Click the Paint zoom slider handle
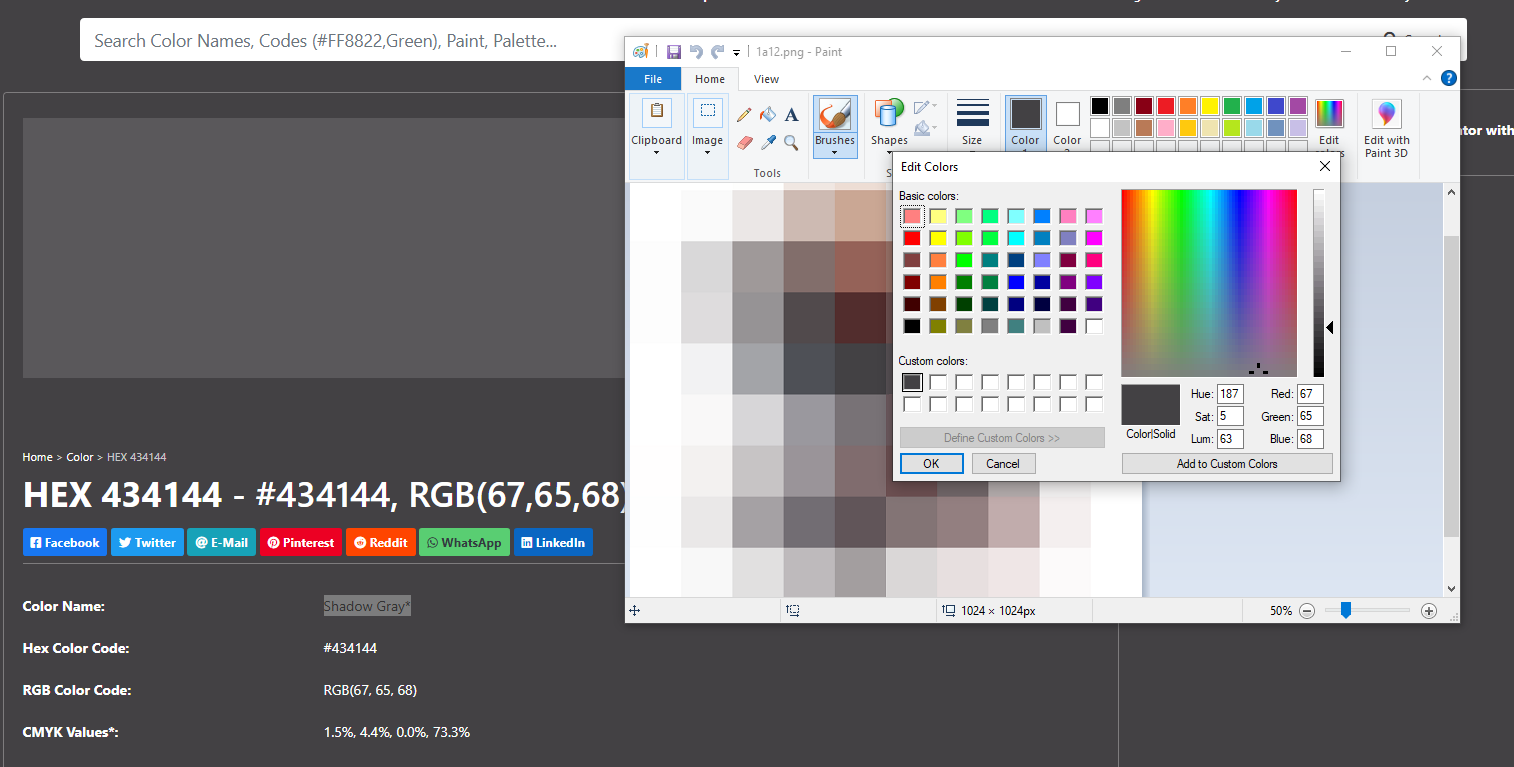The image size is (1514, 767). click(1346, 610)
